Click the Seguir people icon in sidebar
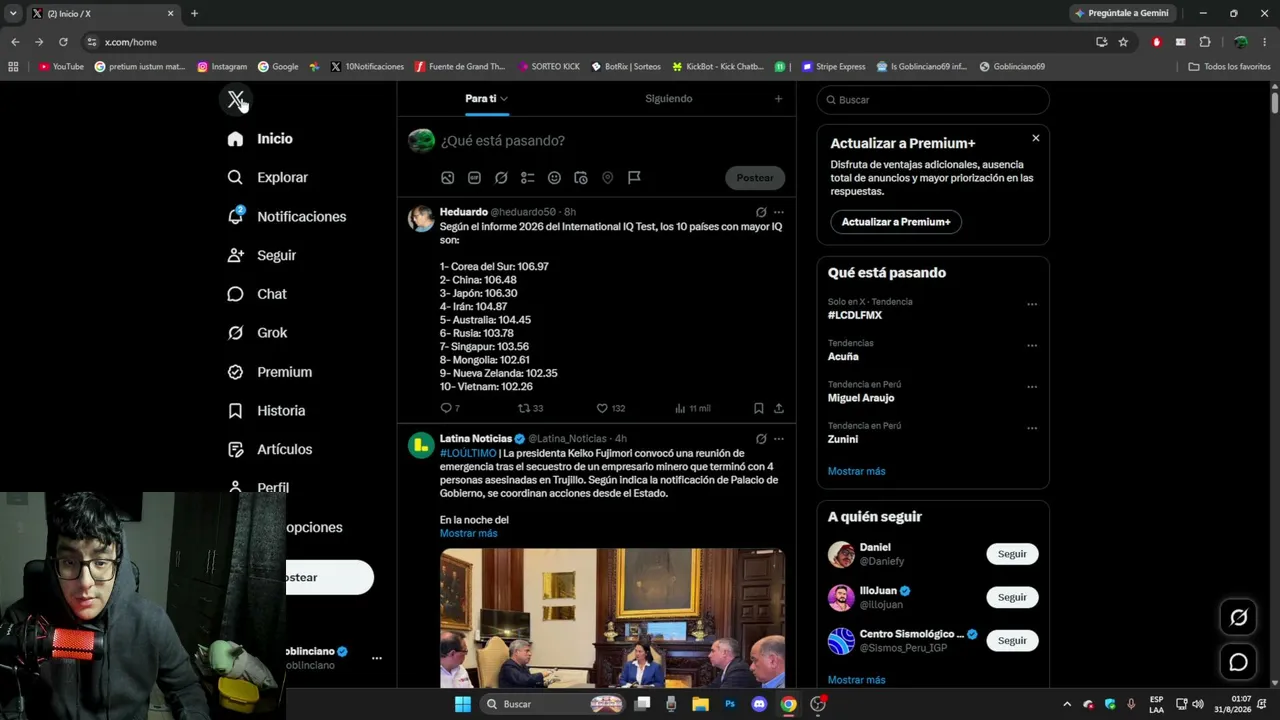Viewport: 1280px width, 720px height. [x=235, y=255]
